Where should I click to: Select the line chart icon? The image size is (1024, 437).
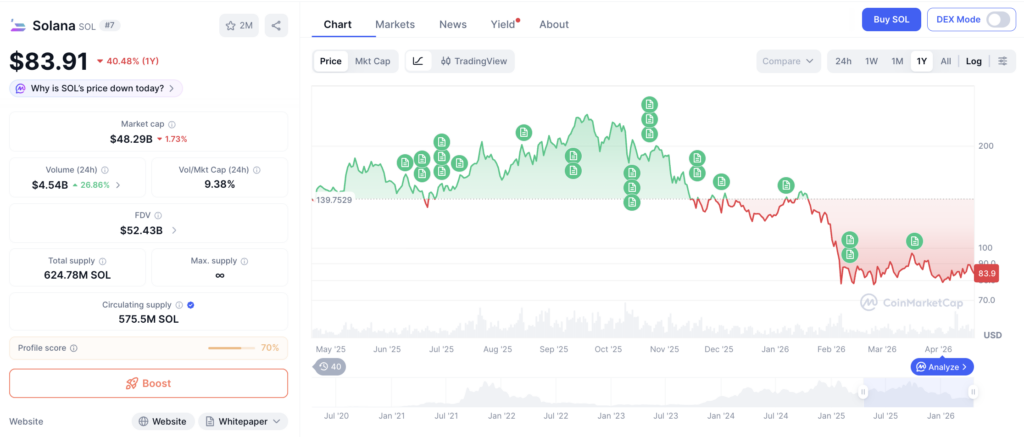[x=419, y=61]
